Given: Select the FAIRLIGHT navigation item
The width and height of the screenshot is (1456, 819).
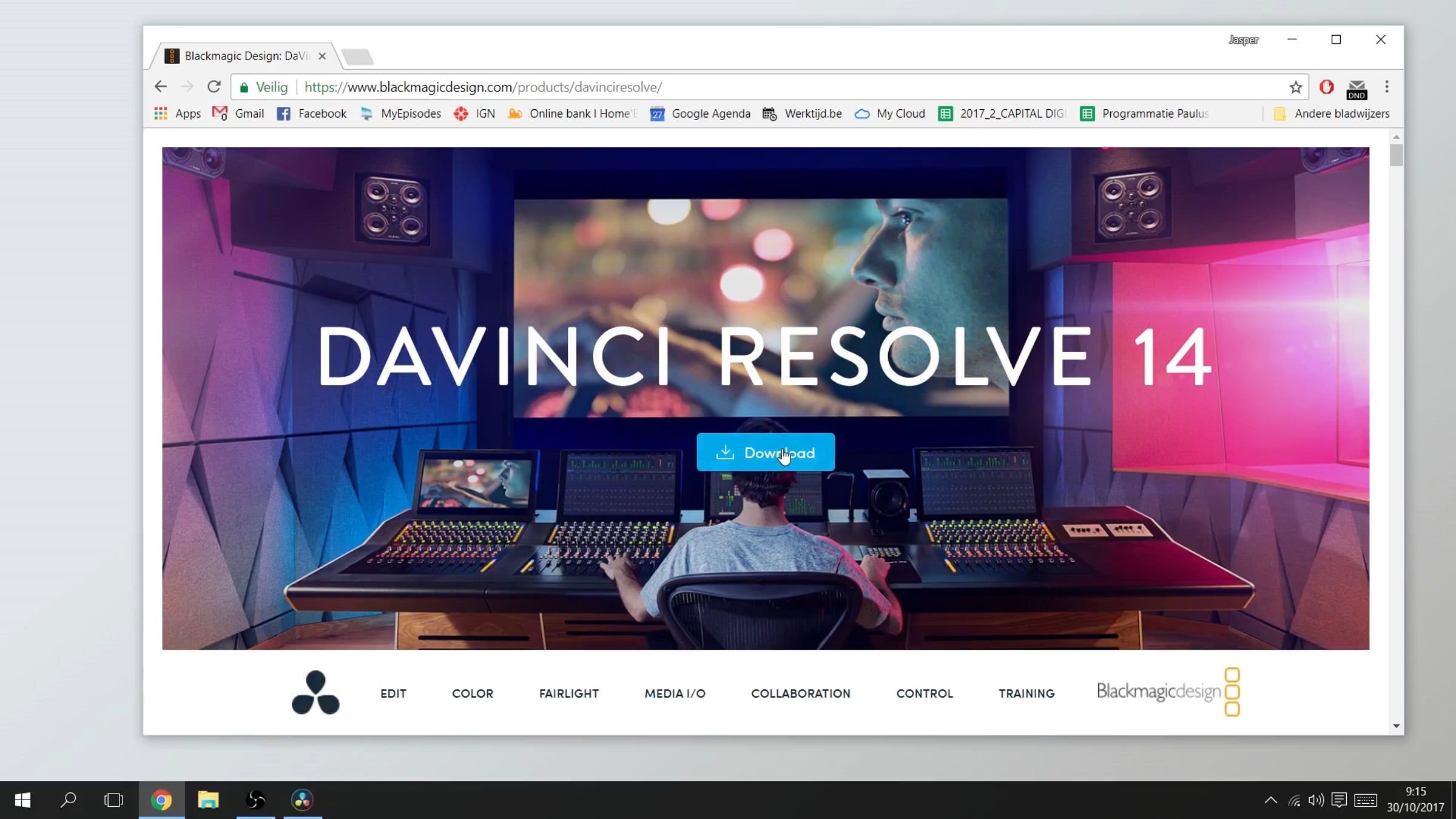Looking at the screenshot, I should 568,693.
